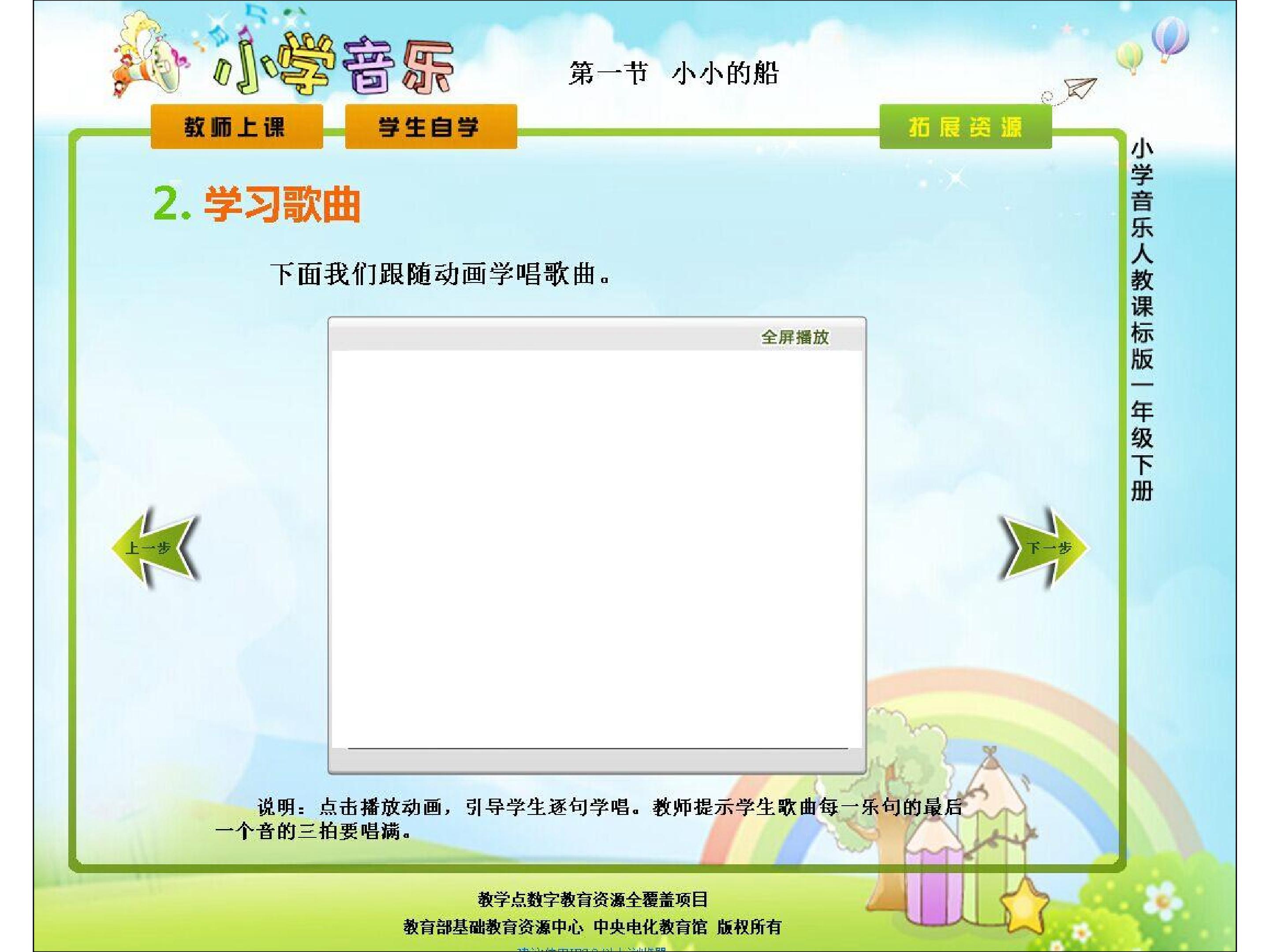Click the copyright line 教育部基础教育资源中心
The height and width of the screenshot is (952, 1270).
tap(493, 927)
